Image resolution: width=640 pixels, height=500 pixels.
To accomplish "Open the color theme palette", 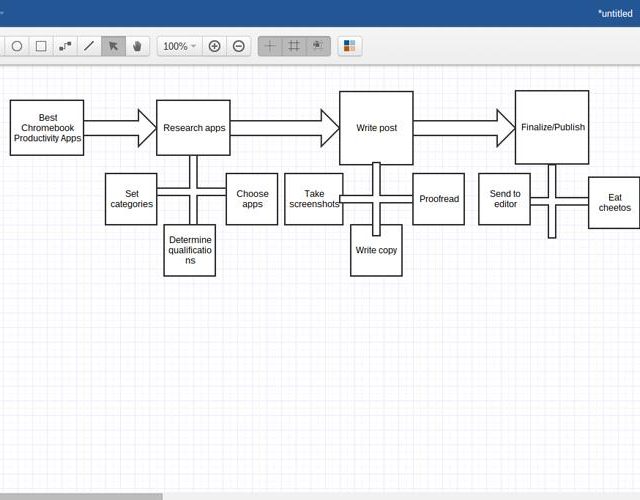I will pyautogui.click(x=349, y=46).
